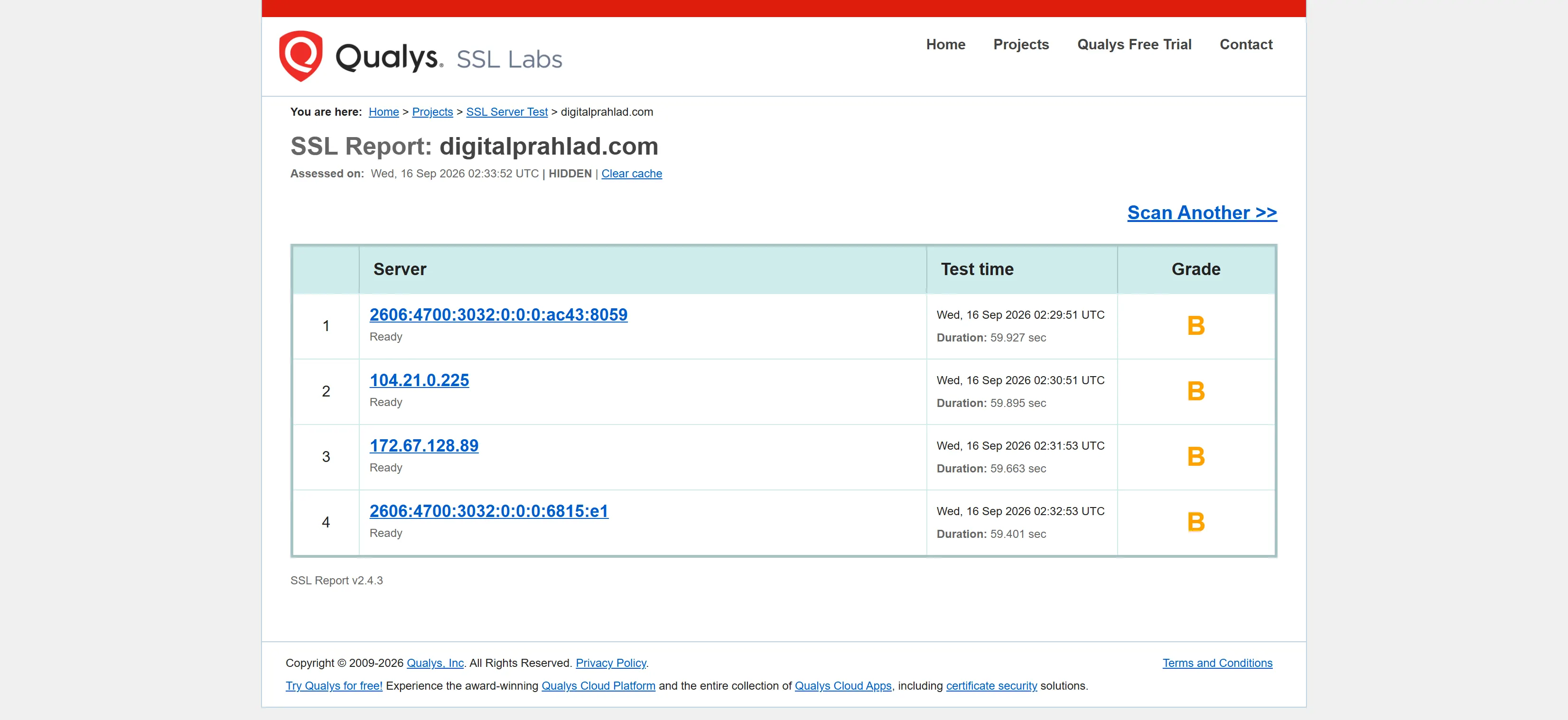The height and width of the screenshot is (720, 1568).
Task: Click Ready status under 172.67.128.89
Action: coord(385,468)
